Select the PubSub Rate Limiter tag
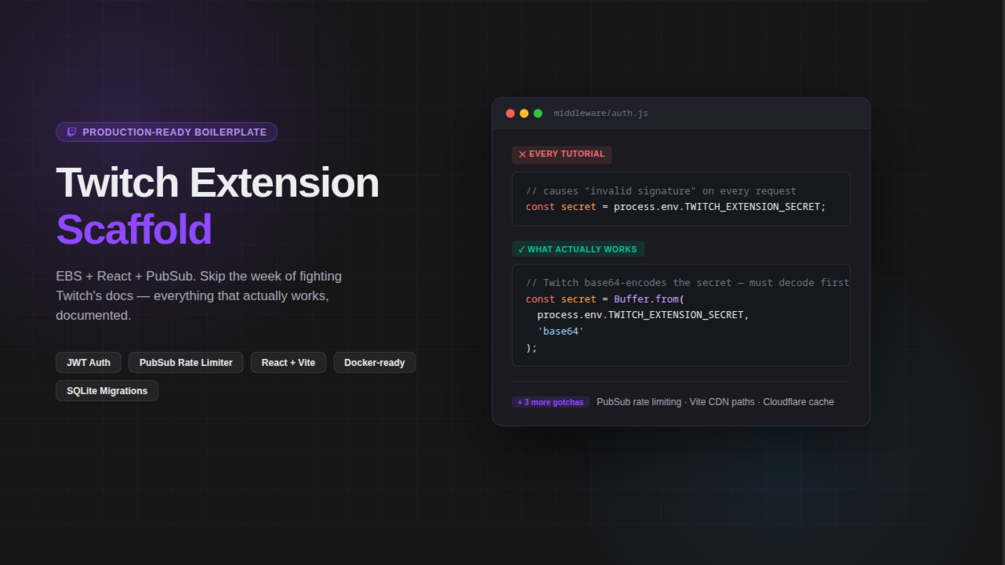 pos(186,363)
